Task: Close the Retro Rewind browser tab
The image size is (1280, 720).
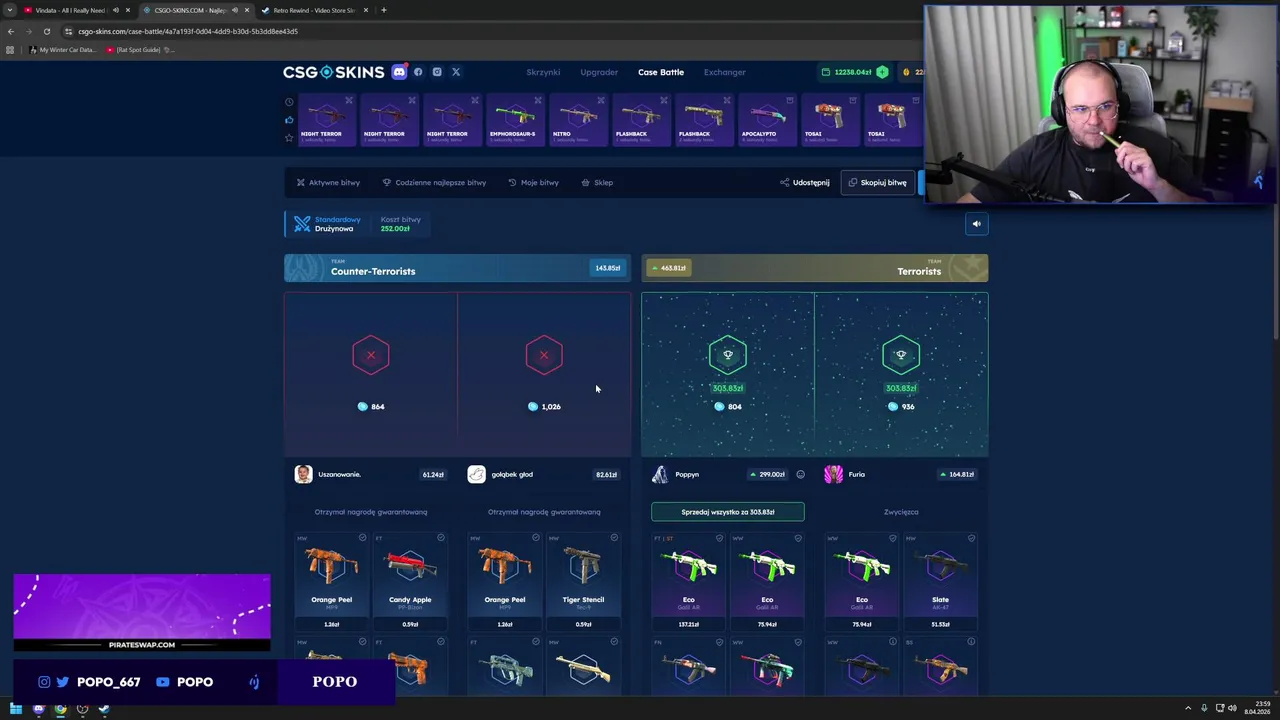Action: coord(366,10)
